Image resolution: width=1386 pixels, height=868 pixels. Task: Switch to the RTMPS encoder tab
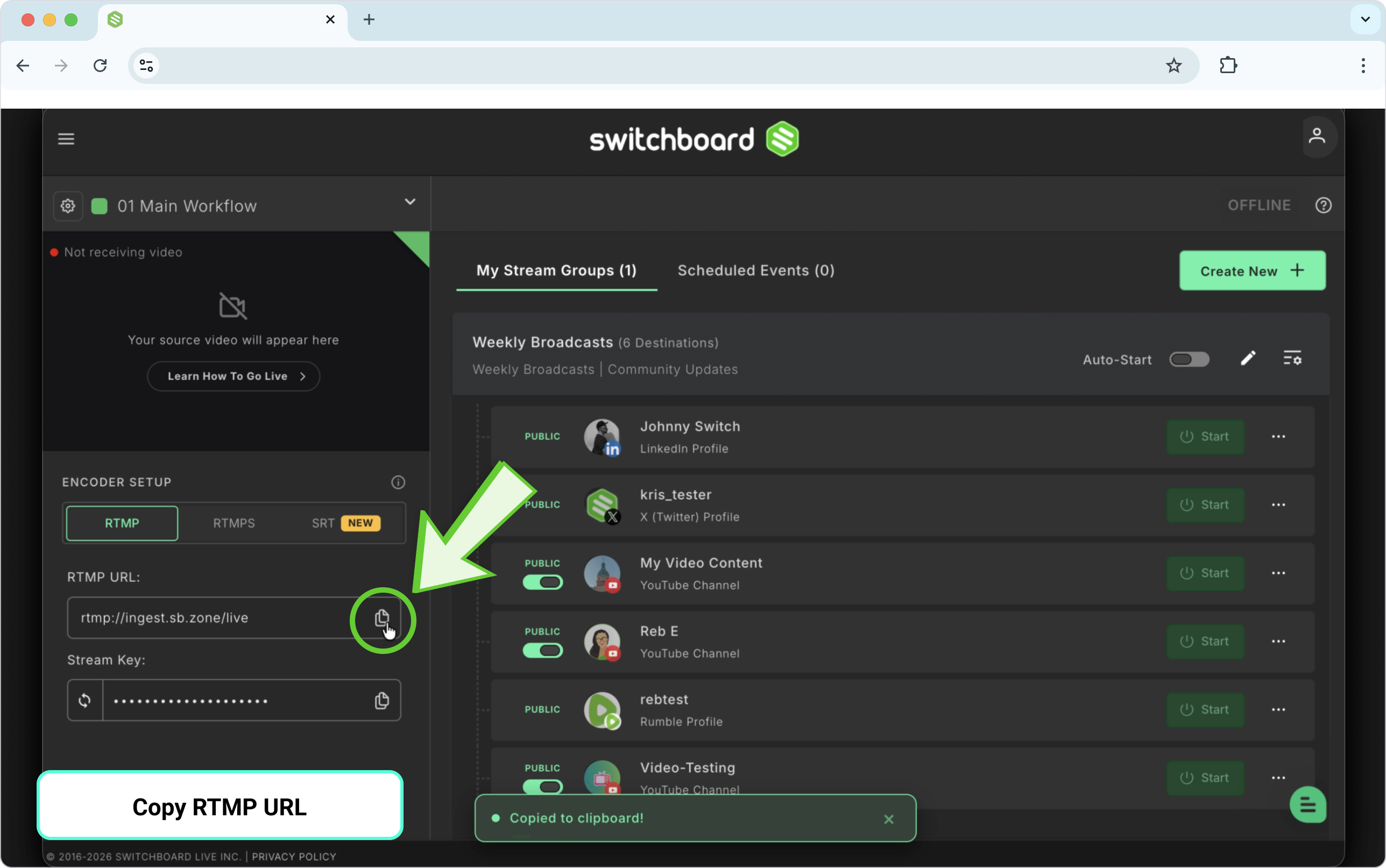234,523
